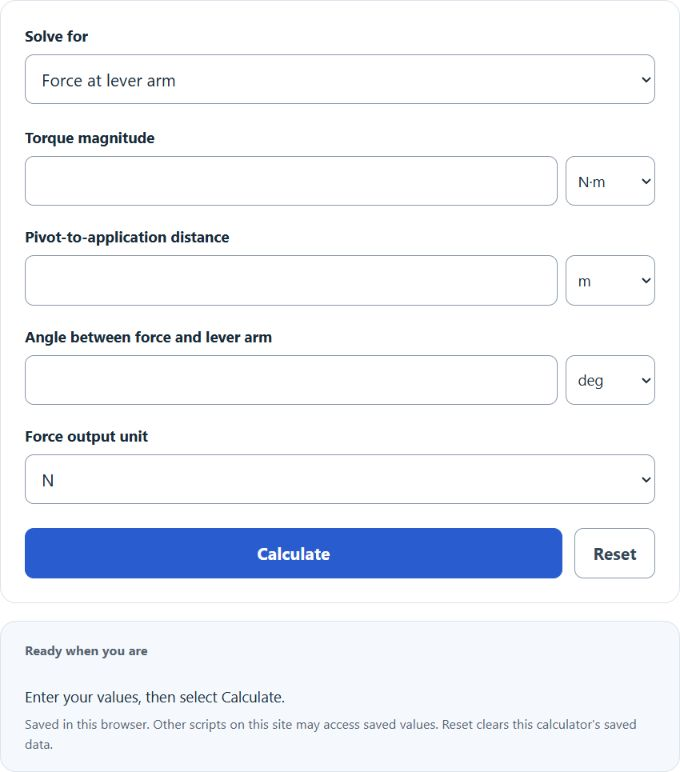Viewport: 680px width, 772px height.
Task: Click the 'Force output unit' label
Action: click(x=86, y=437)
